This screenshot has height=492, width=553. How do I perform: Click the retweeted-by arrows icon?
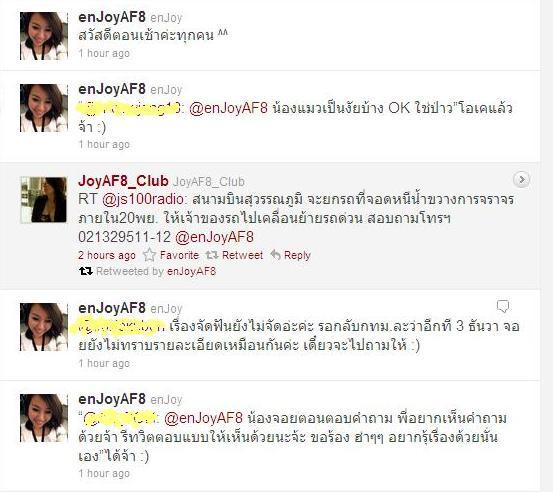click(86, 271)
